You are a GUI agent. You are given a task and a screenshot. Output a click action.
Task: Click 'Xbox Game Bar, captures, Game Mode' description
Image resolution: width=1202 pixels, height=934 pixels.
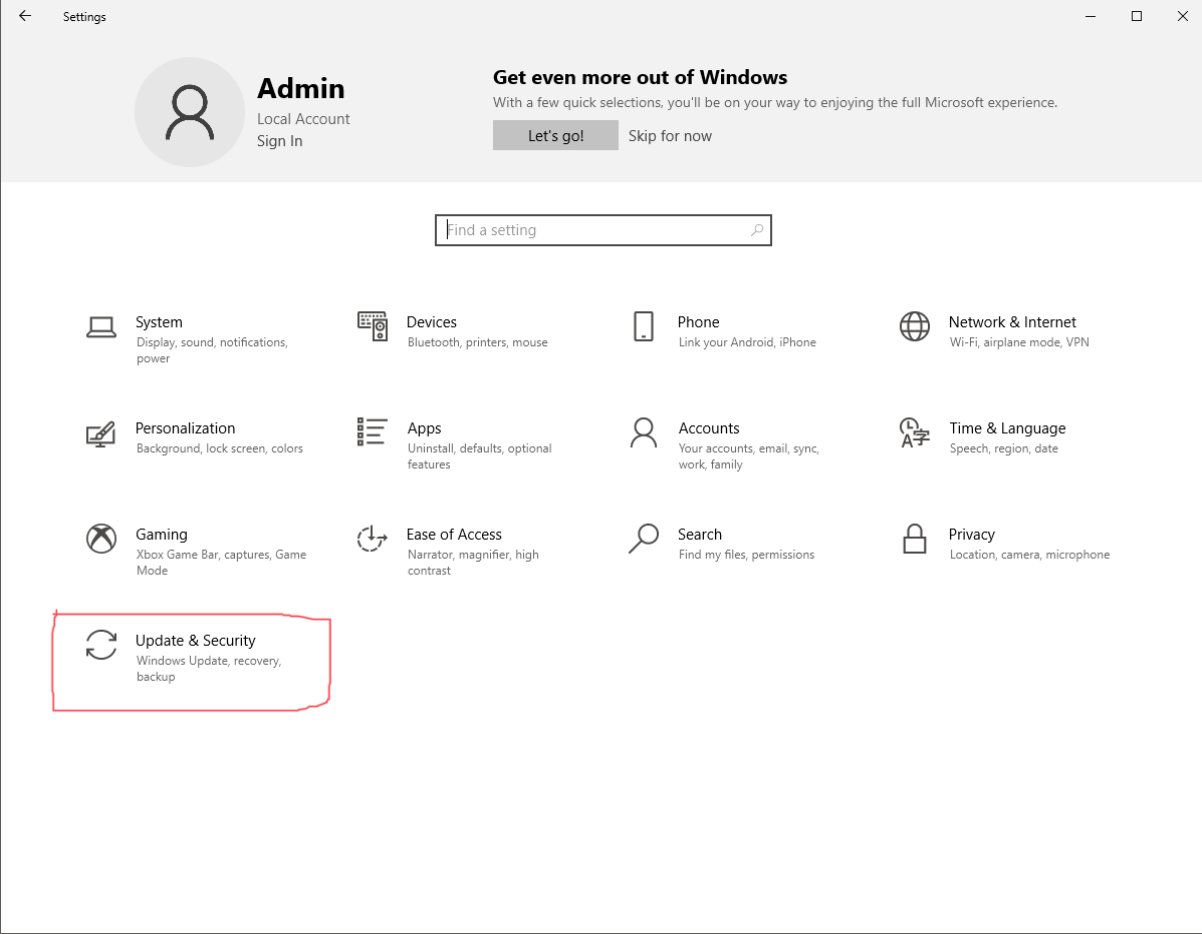click(222, 562)
